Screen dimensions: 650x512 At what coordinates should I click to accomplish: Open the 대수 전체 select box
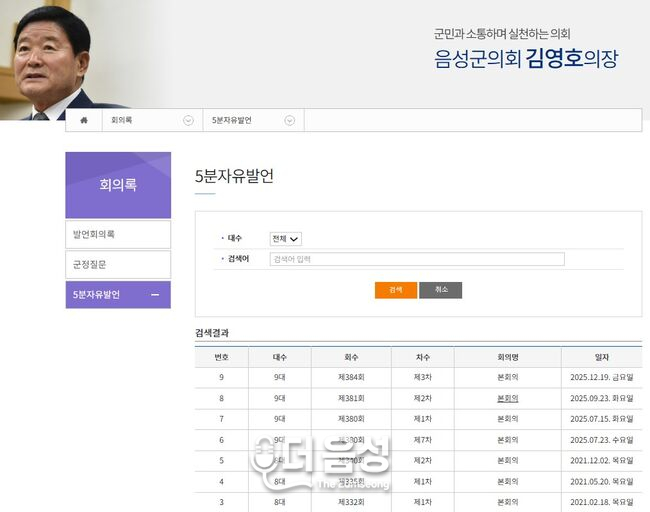[285, 239]
